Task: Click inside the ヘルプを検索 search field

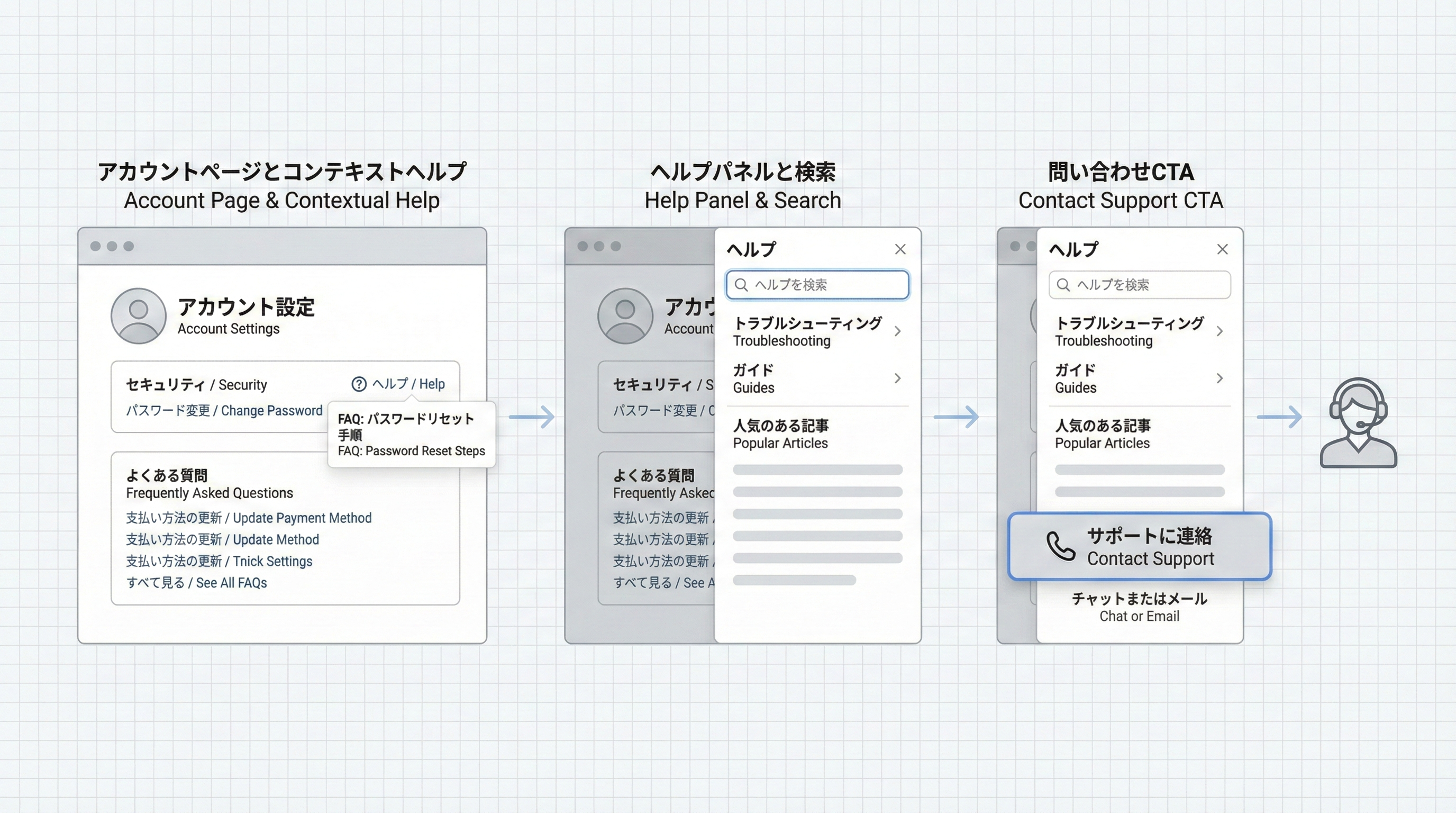Action: pyautogui.click(x=817, y=285)
